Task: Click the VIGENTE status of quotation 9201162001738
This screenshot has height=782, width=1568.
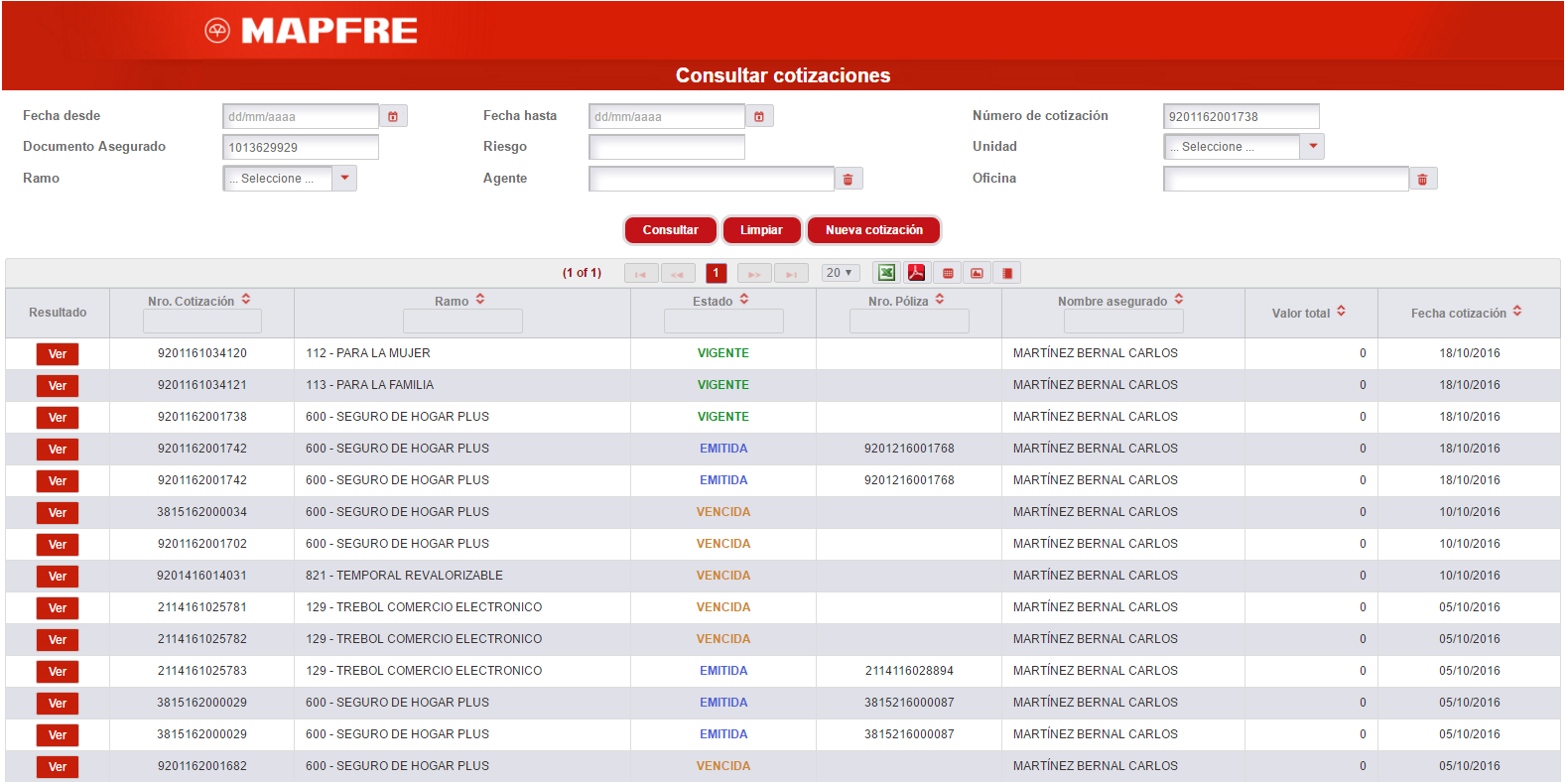Action: coord(723,417)
